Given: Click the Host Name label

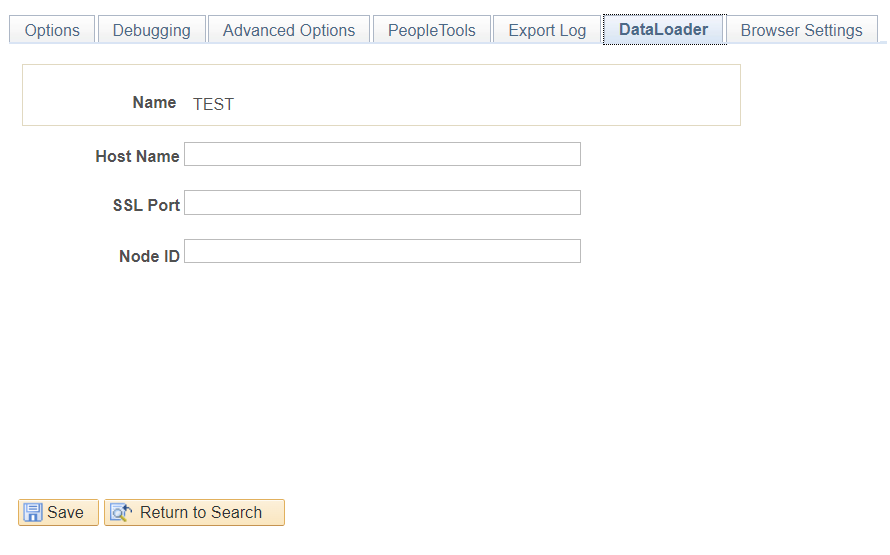Looking at the screenshot, I should tap(137, 156).
